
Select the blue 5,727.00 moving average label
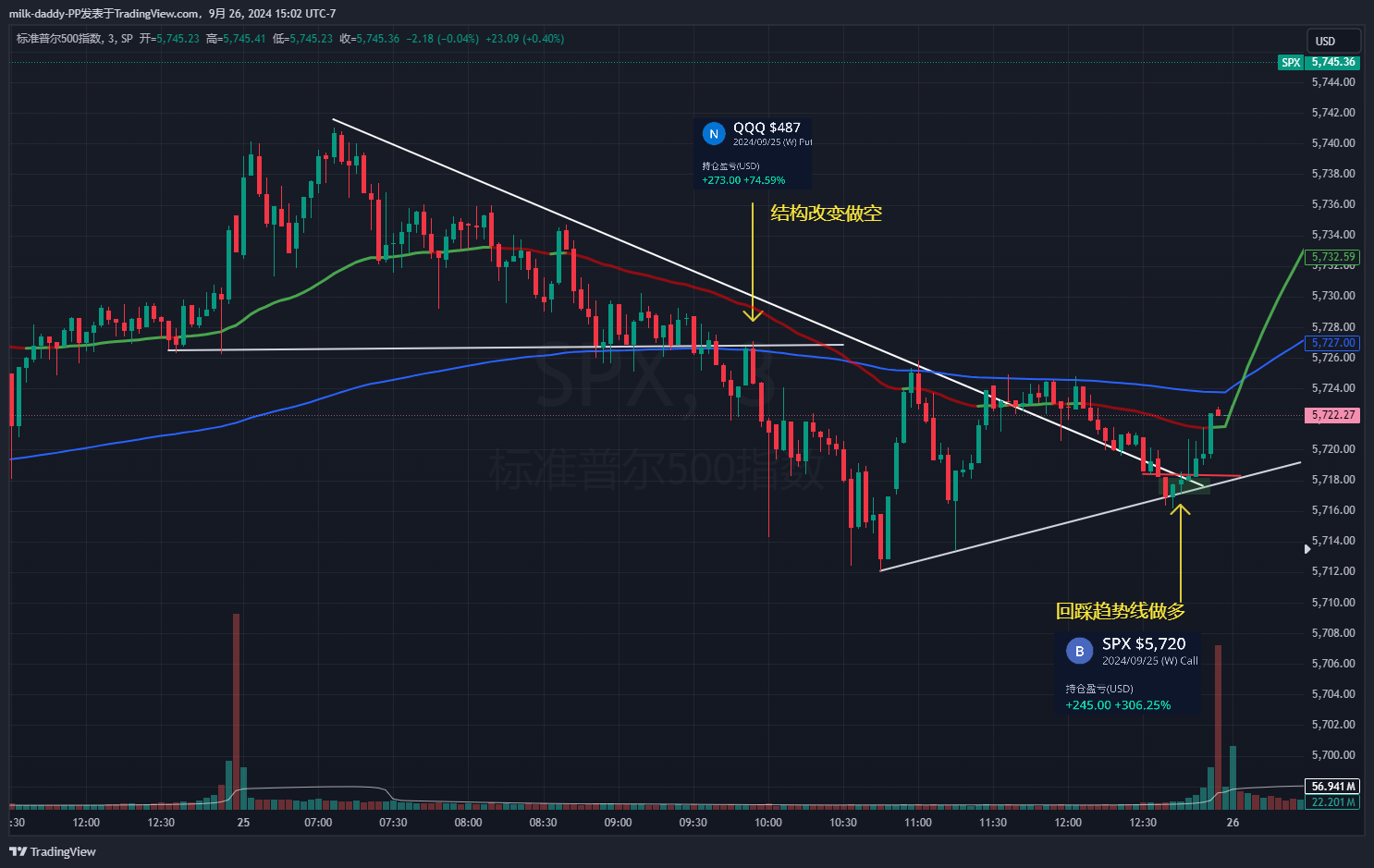click(x=1332, y=343)
